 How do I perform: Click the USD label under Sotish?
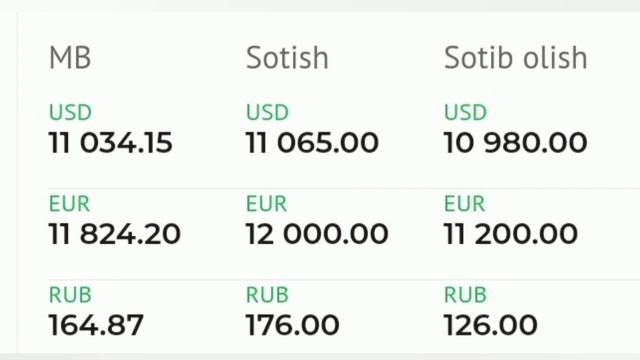tap(267, 112)
